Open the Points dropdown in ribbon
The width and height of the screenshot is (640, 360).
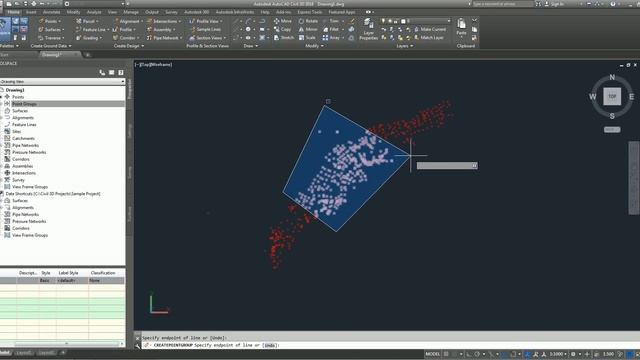click(50, 21)
